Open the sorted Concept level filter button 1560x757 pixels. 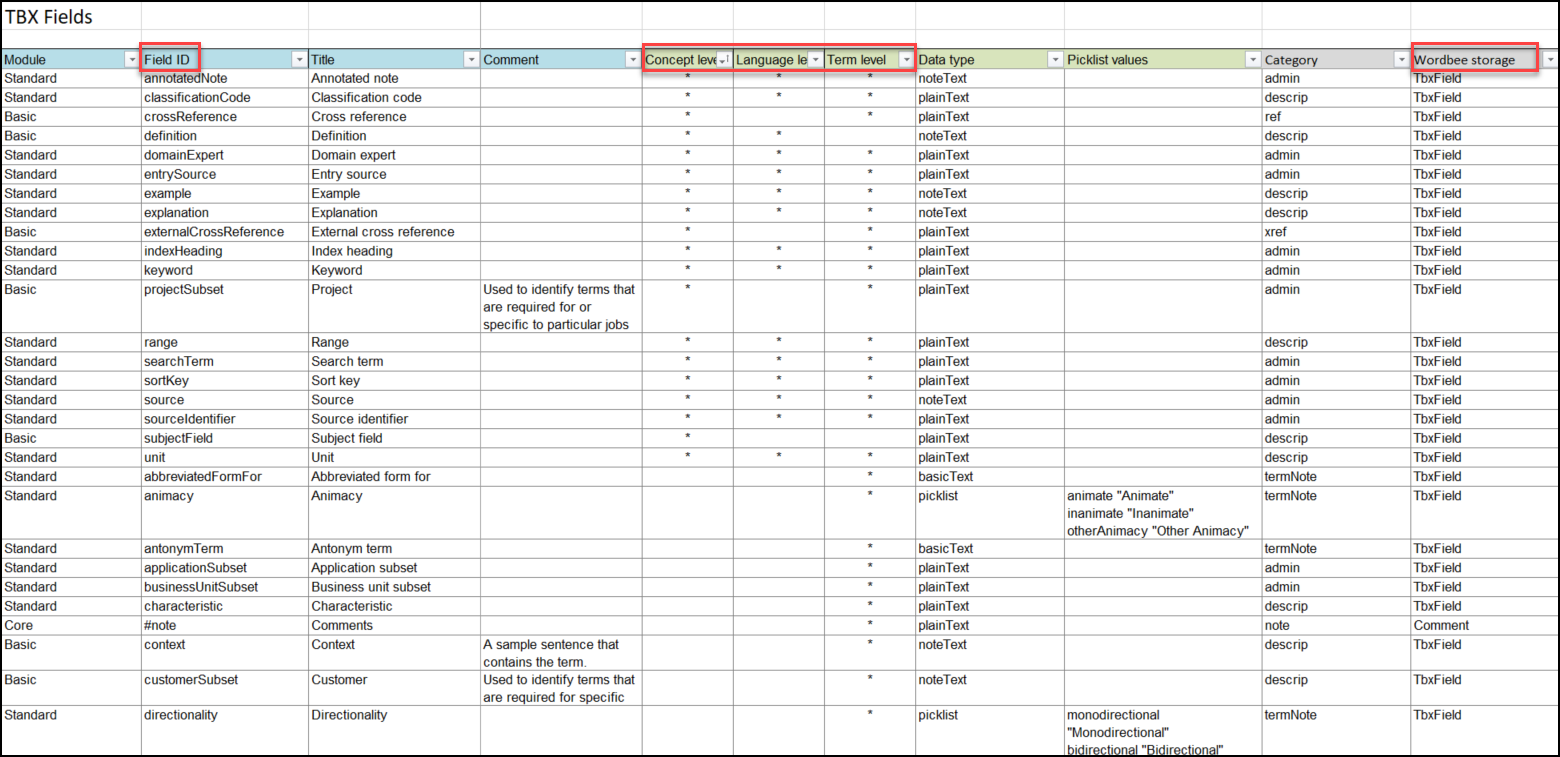pyautogui.click(x=723, y=60)
